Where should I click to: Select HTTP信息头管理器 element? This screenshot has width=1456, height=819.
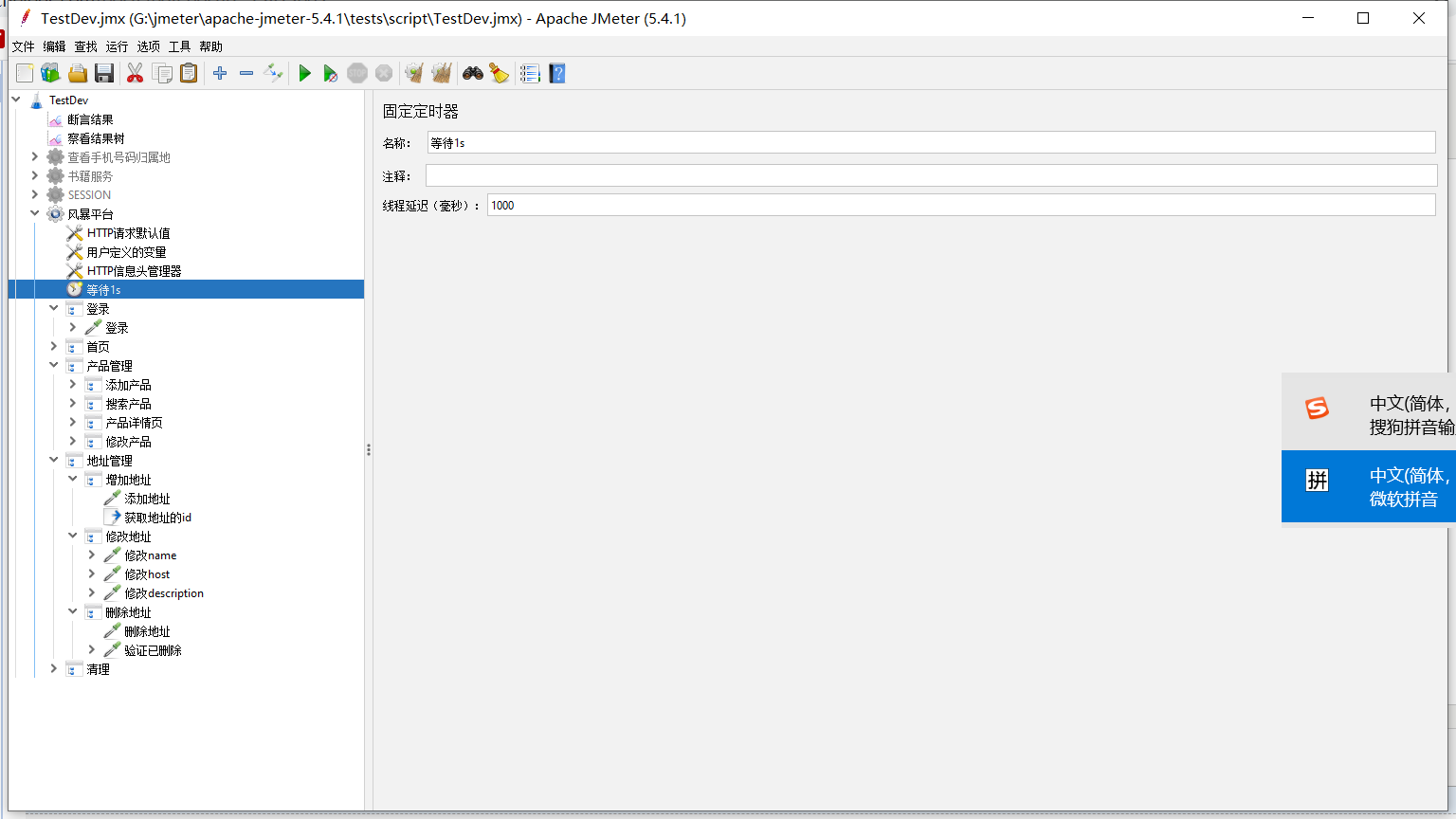(134, 271)
